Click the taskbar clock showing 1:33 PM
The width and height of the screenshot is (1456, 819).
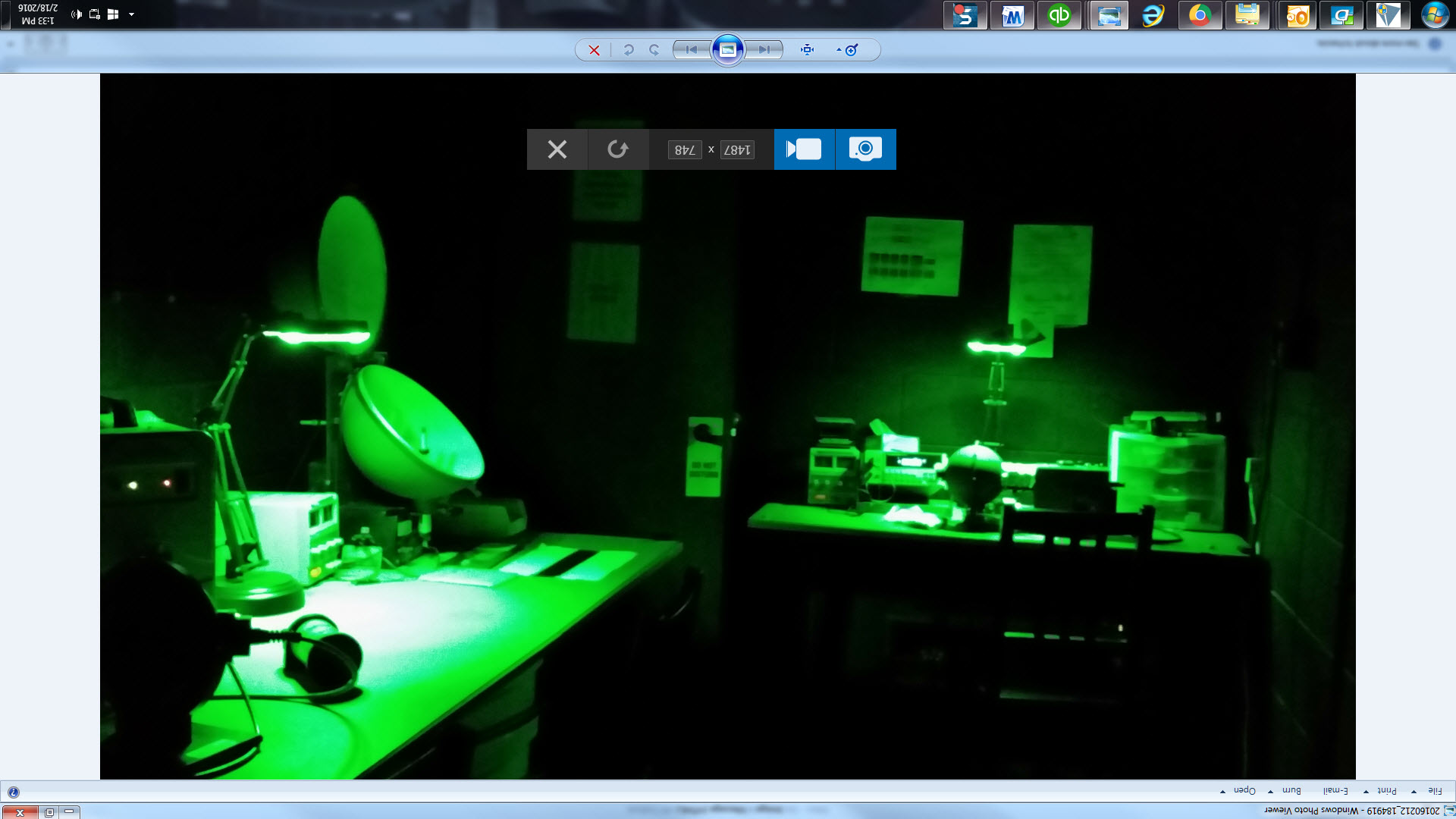coord(38,14)
